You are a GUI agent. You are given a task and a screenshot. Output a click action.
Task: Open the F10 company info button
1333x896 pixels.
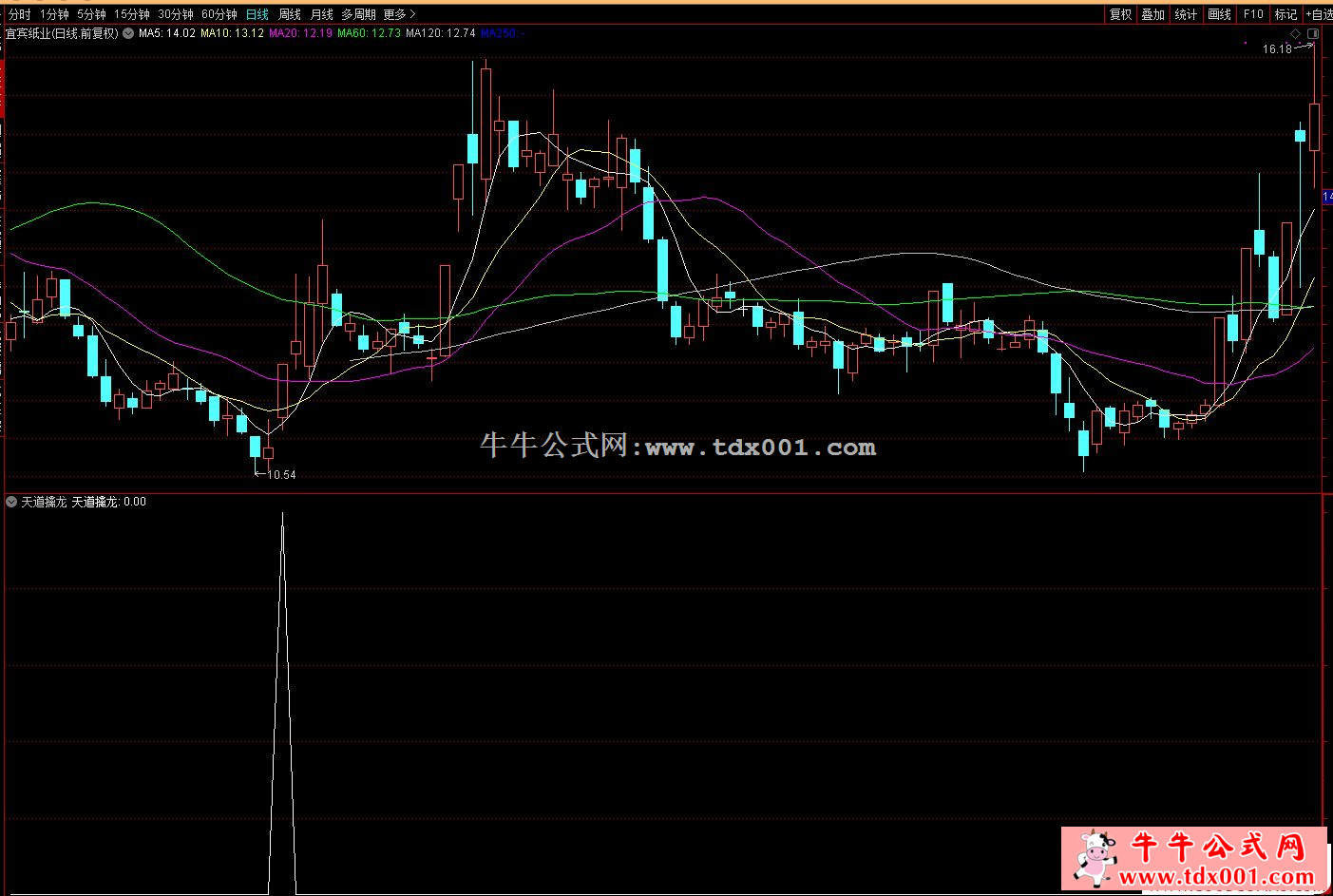point(1253,14)
